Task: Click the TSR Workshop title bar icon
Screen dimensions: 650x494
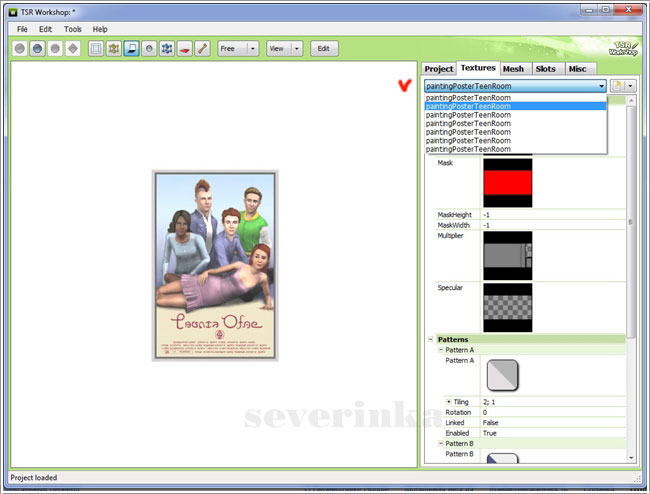Action: point(13,12)
